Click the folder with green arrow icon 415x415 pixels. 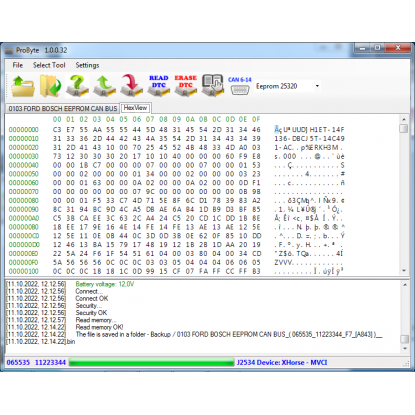[x=50, y=86]
